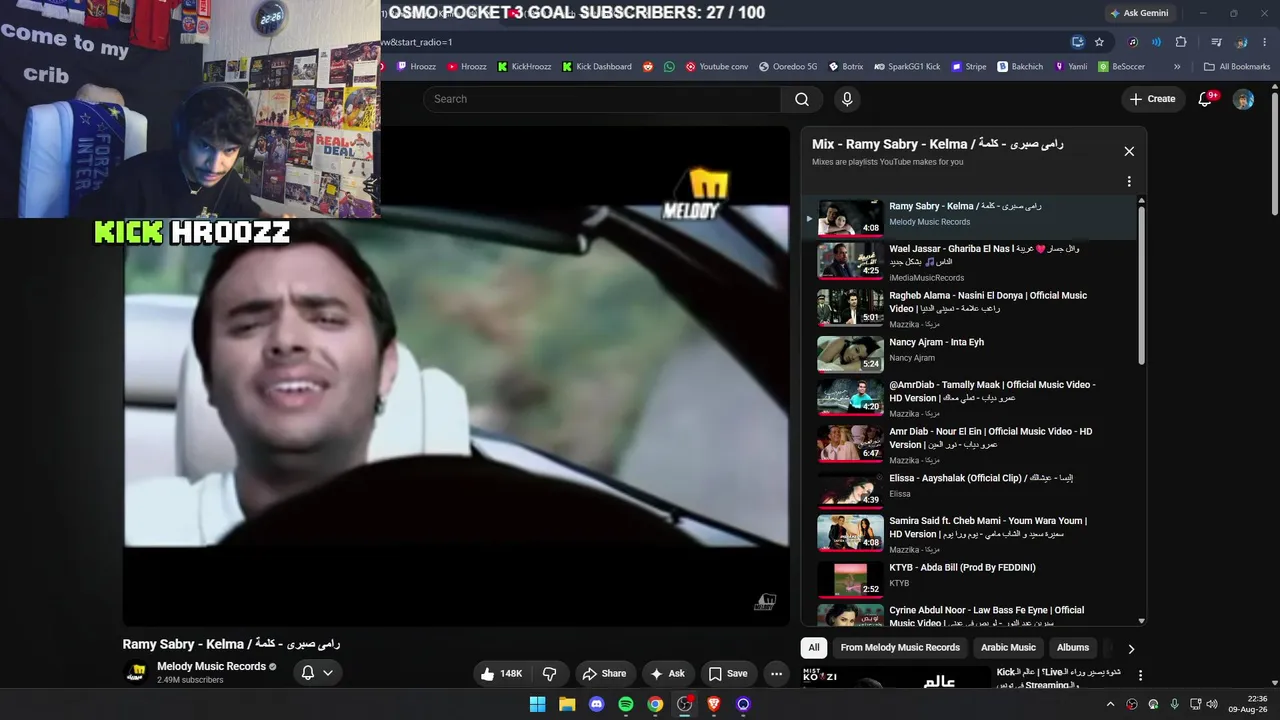Like the Ramy Sabry video
1280x720 pixels.
tap(500, 674)
